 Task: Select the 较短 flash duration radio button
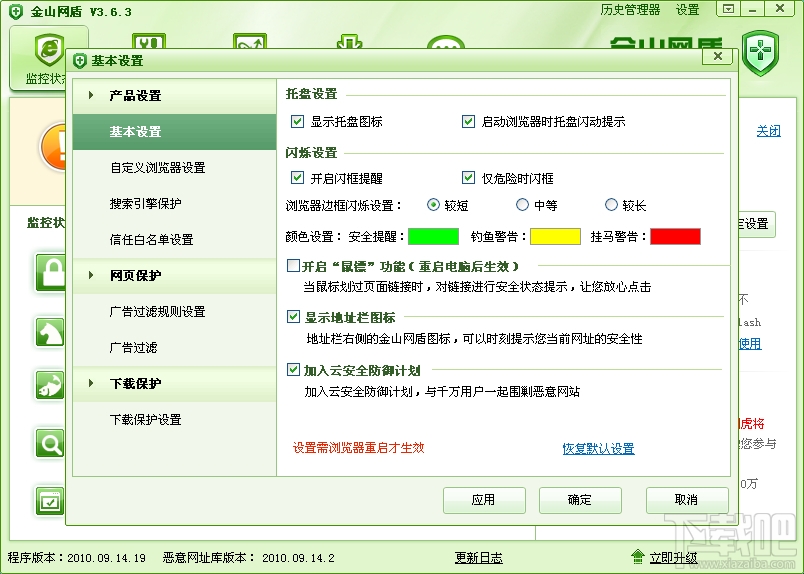tap(433, 205)
